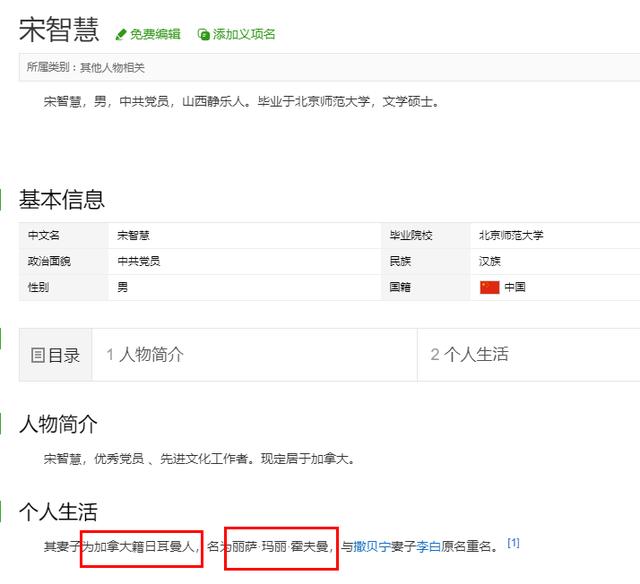Open the 免费编辑 edit link
The width and height of the screenshot is (640, 584).
tap(155, 34)
